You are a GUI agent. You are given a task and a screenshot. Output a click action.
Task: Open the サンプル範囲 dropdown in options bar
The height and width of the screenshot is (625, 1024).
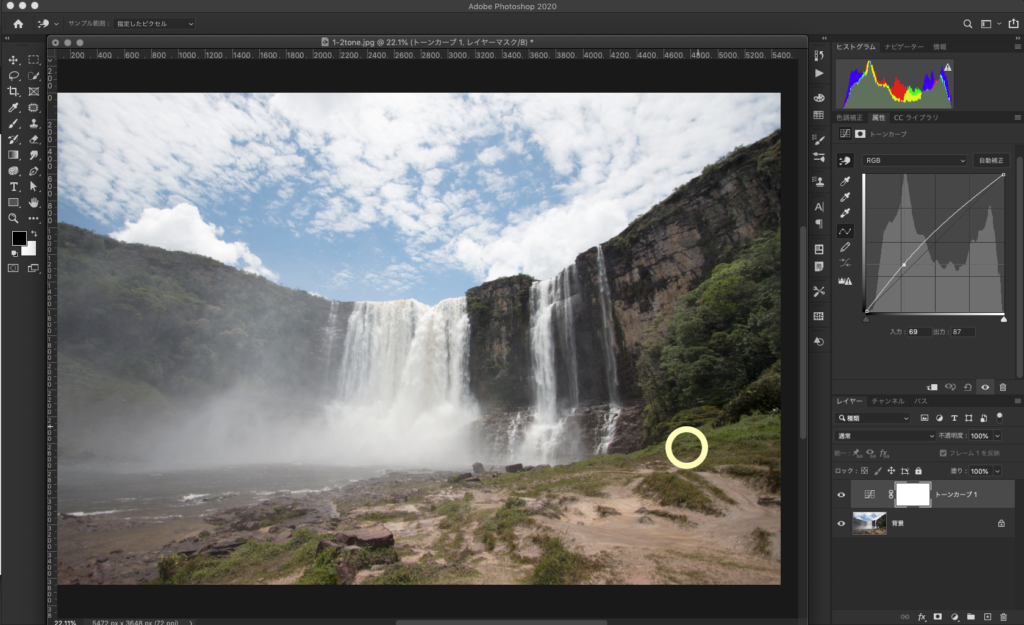click(x=153, y=23)
